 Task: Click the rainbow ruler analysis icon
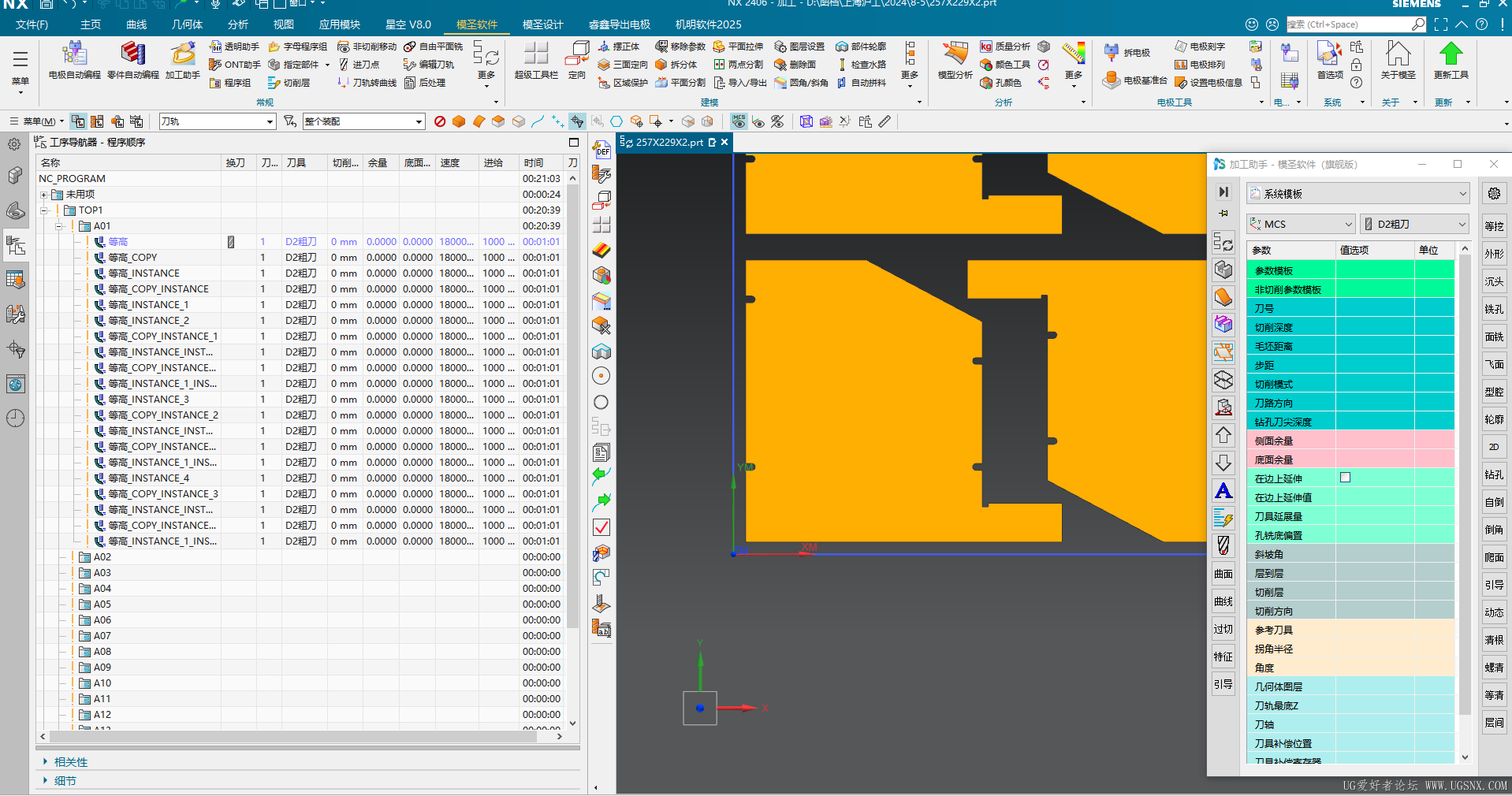[x=1073, y=53]
